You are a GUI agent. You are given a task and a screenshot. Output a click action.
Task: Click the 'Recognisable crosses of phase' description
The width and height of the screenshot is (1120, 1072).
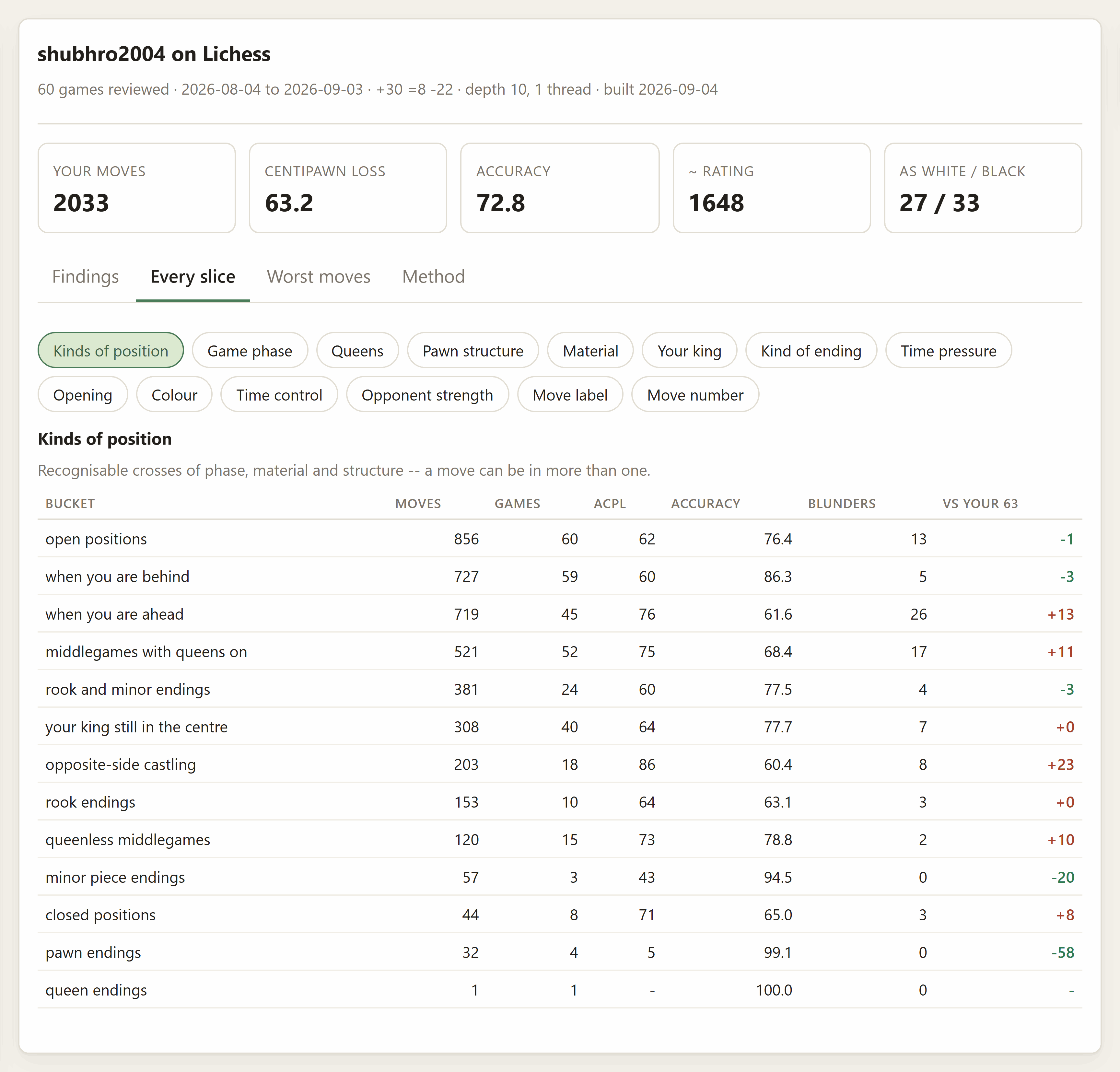pos(344,470)
